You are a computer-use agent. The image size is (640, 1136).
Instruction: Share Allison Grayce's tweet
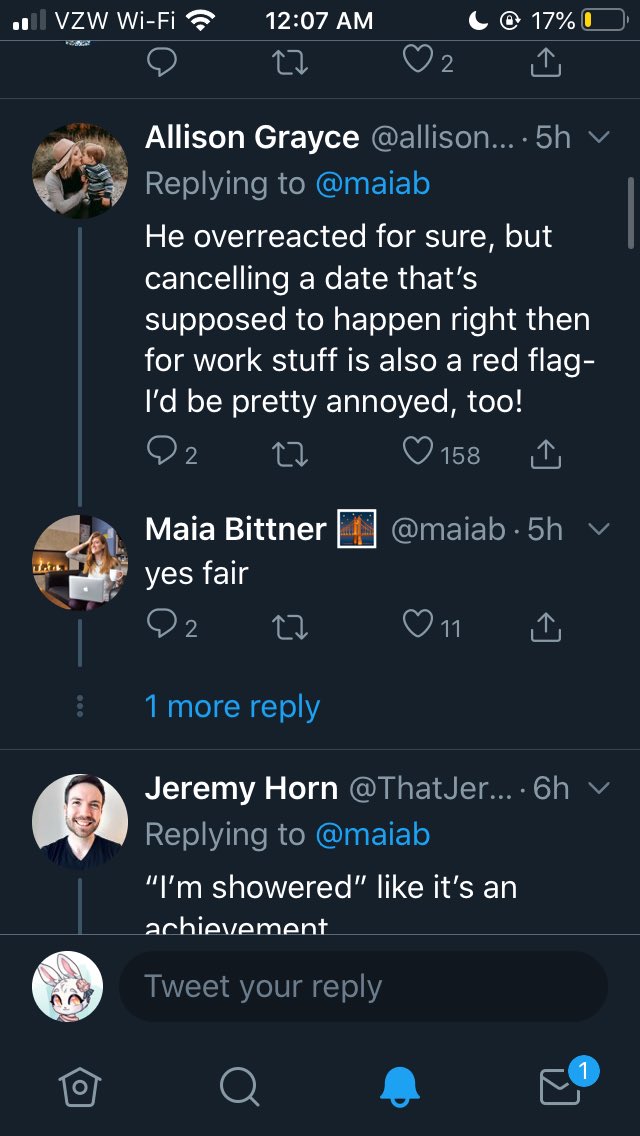click(547, 454)
